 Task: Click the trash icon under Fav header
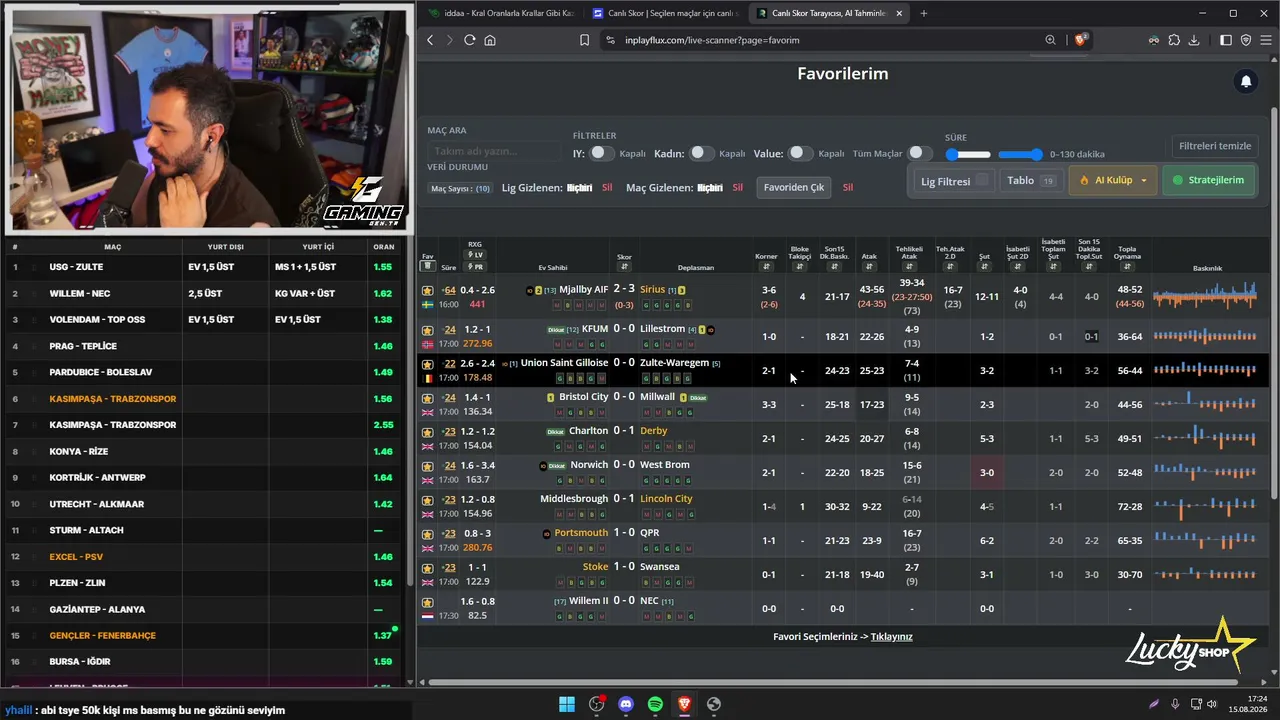click(428, 266)
